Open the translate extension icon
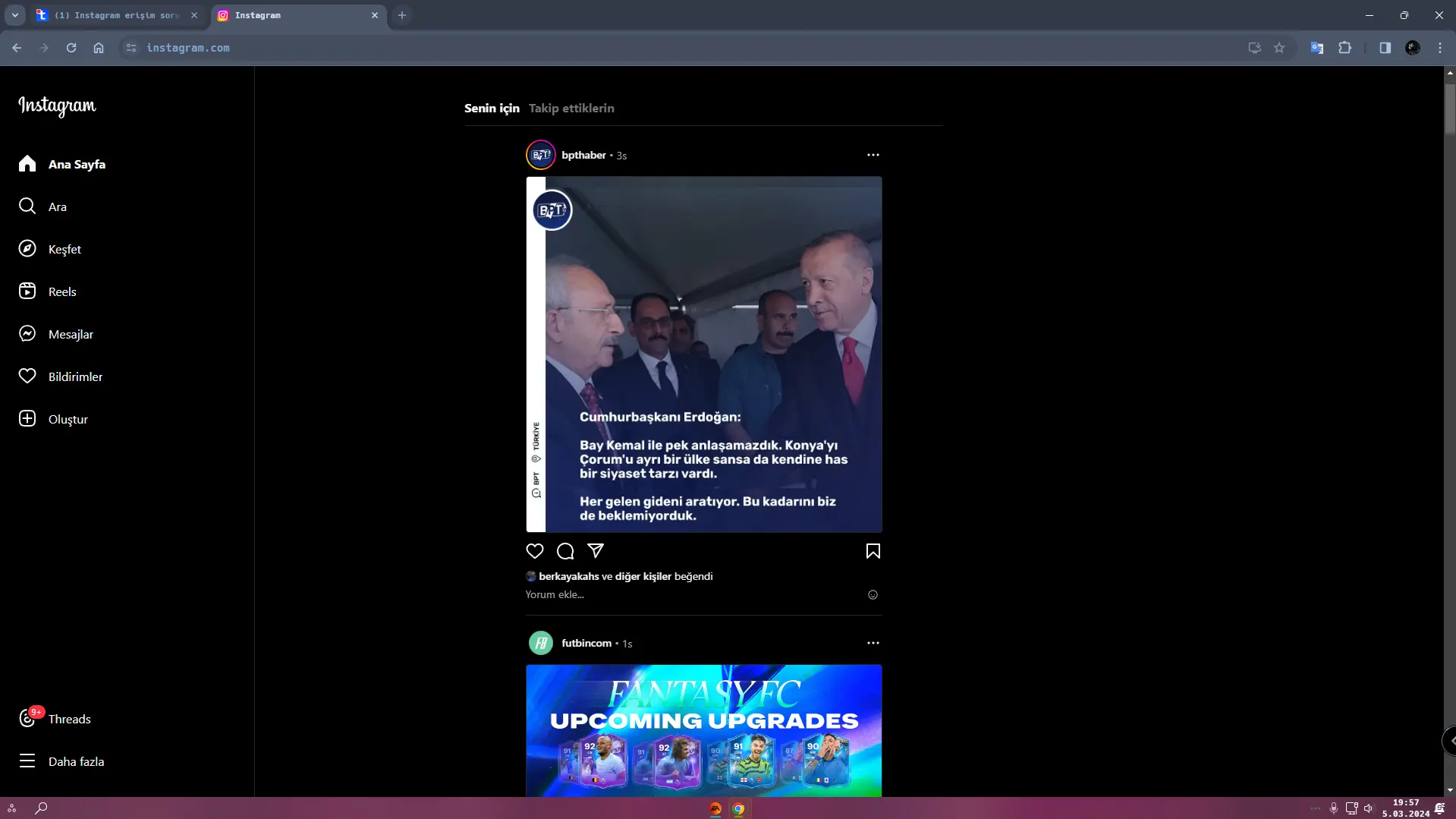This screenshot has height=819, width=1456. coord(1317,48)
